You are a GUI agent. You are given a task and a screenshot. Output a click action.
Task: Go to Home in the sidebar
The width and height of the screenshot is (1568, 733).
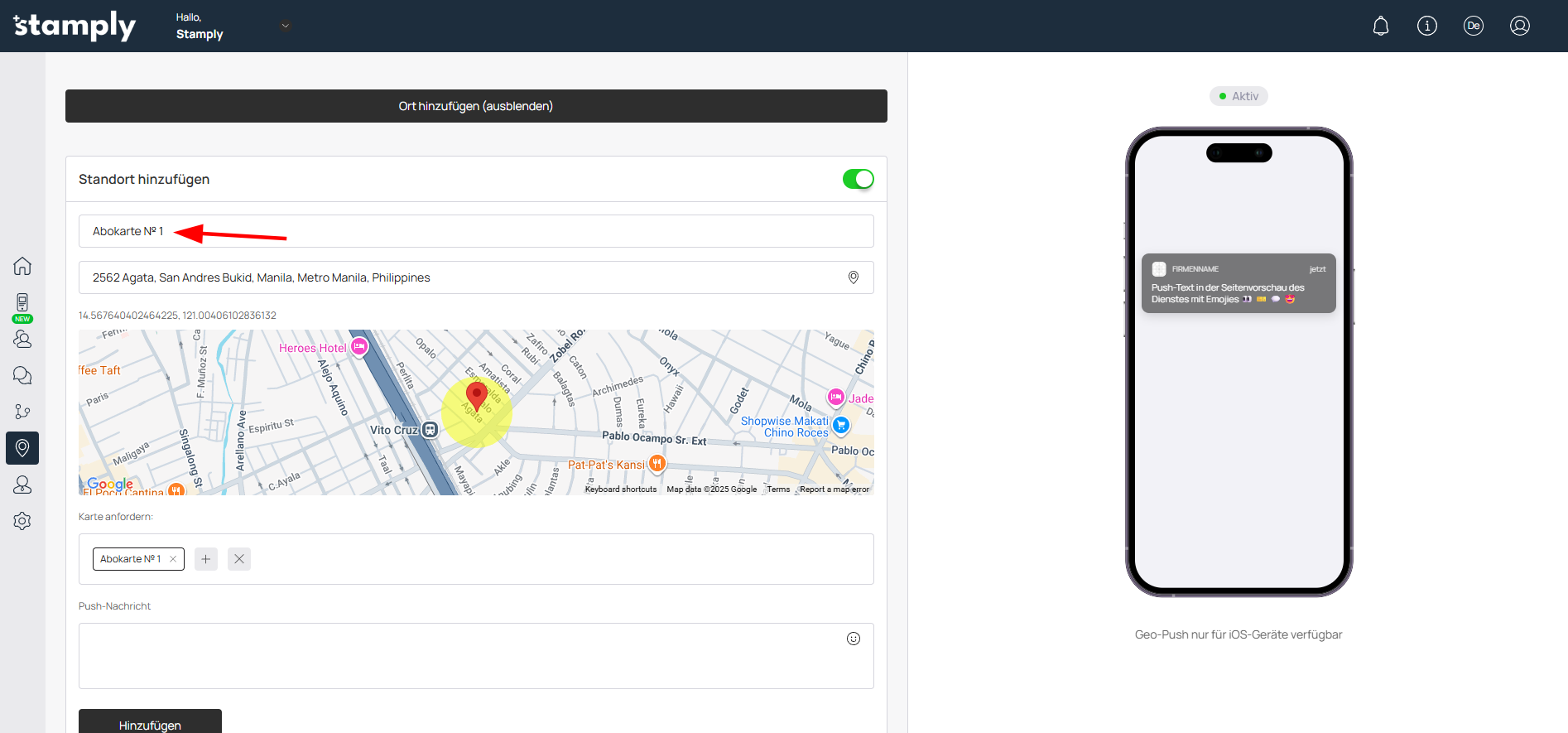pyautogui.click(x=22, y=266)
